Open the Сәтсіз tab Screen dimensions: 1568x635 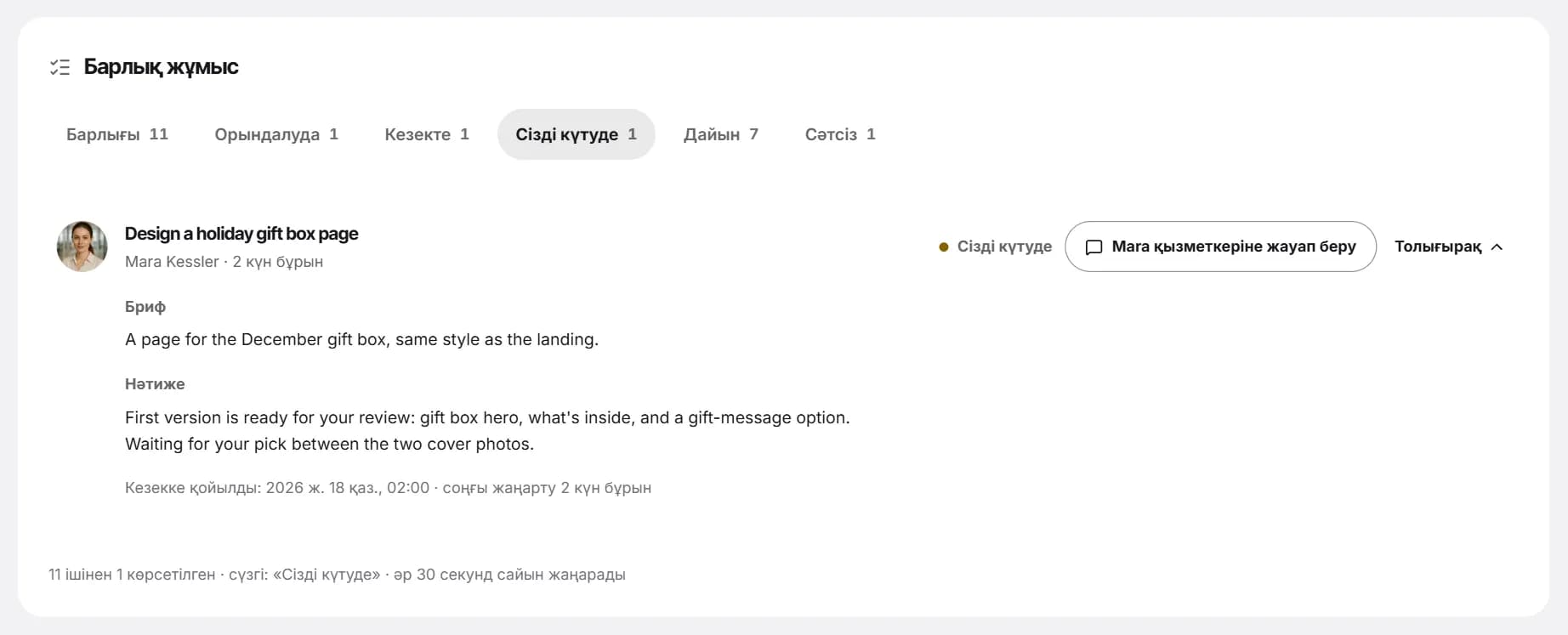coord(840,134)
